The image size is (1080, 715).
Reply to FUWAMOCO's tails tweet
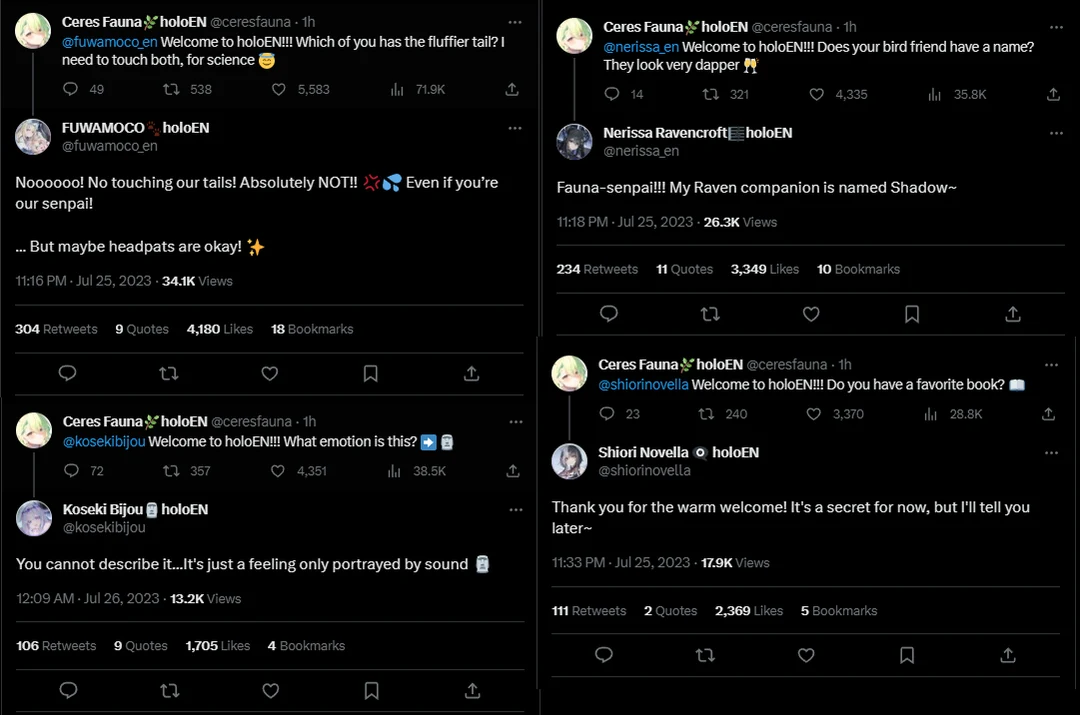(x=67, y=373)
